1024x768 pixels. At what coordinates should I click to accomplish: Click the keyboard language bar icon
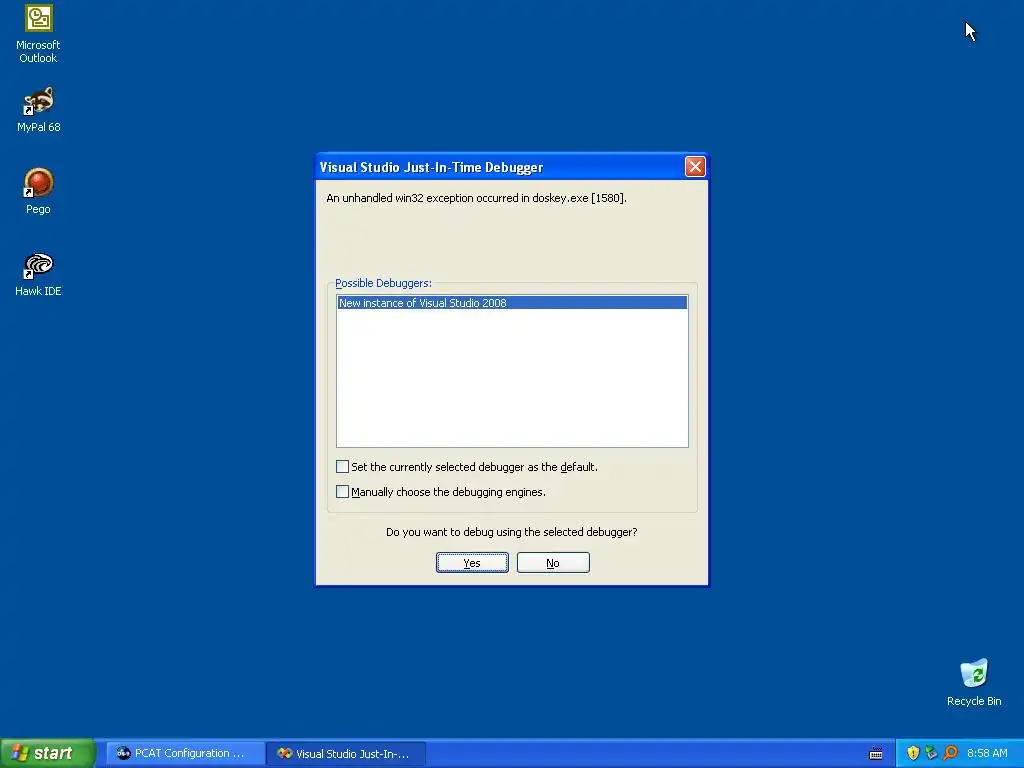coord(876,754)
